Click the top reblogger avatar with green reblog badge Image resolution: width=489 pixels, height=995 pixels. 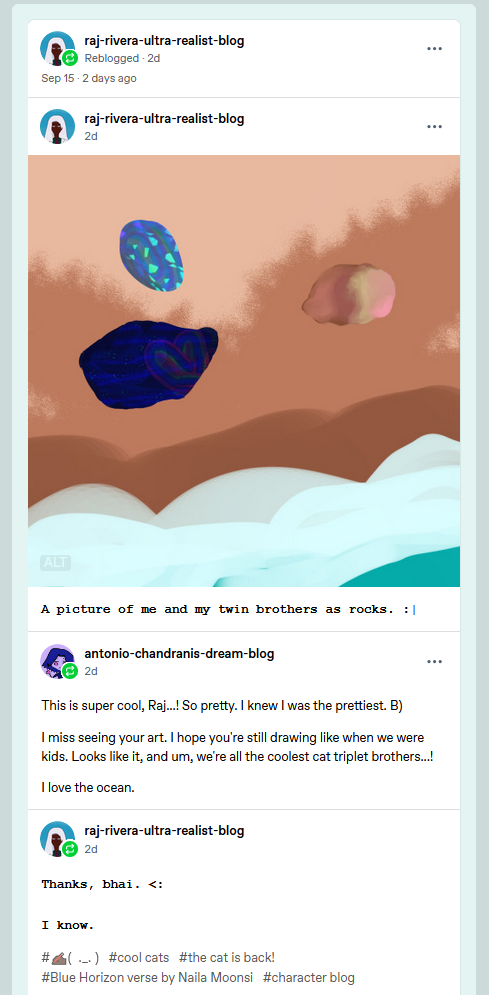click(x=58, y=48)
